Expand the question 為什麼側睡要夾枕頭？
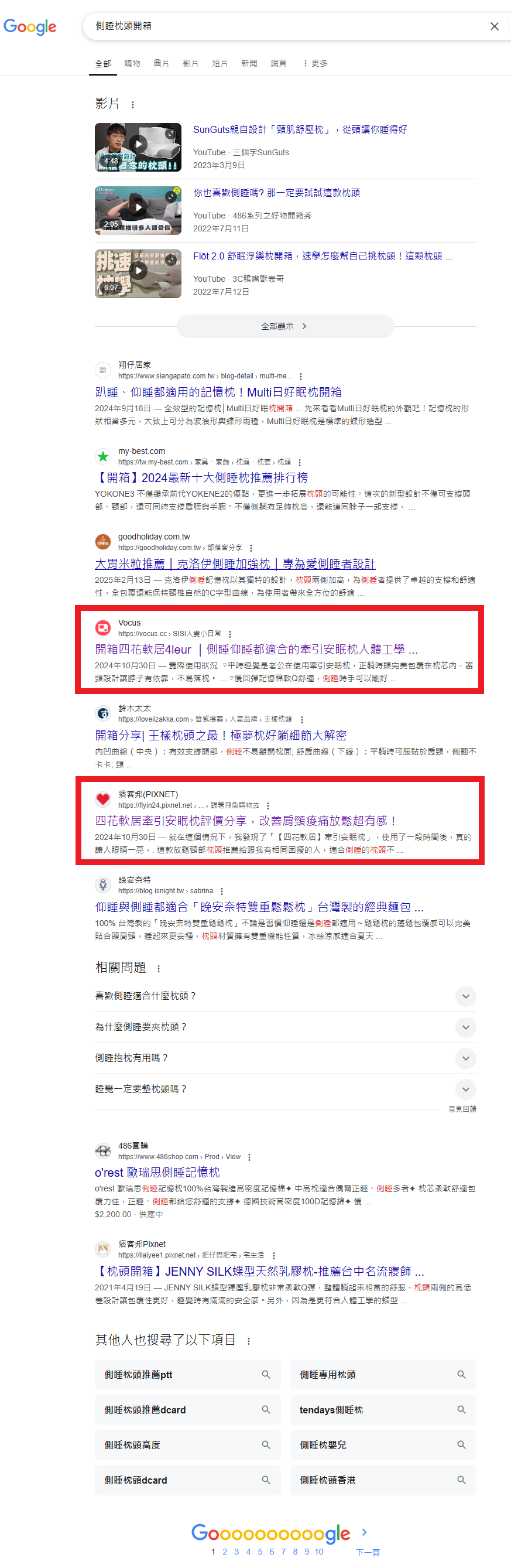Image resolution: width=511 pixels, height=1568 pixels. click(285, 1027)
